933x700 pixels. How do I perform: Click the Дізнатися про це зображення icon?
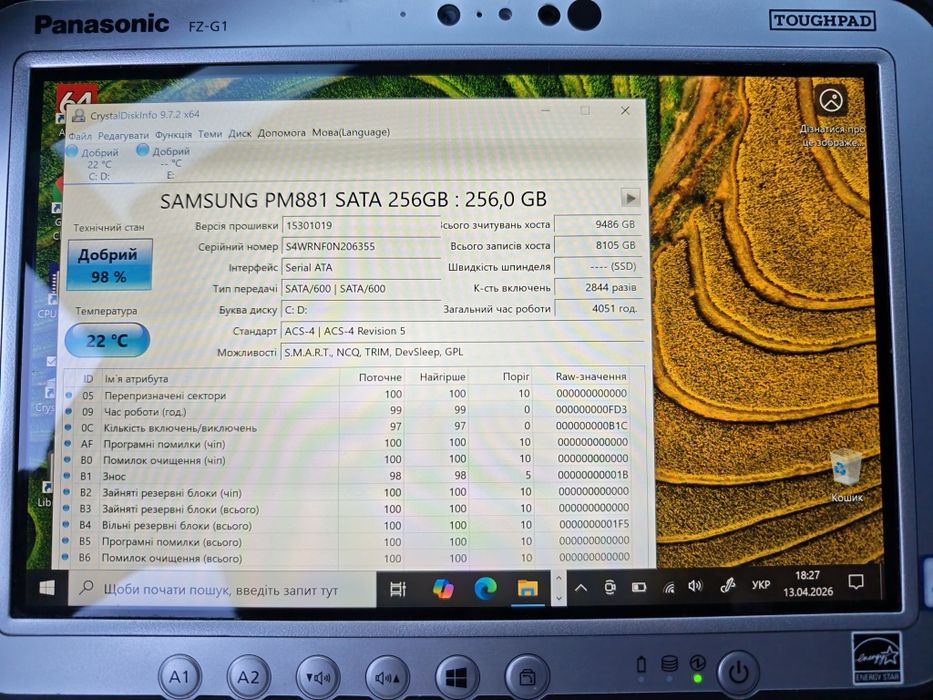click(831, 117)
